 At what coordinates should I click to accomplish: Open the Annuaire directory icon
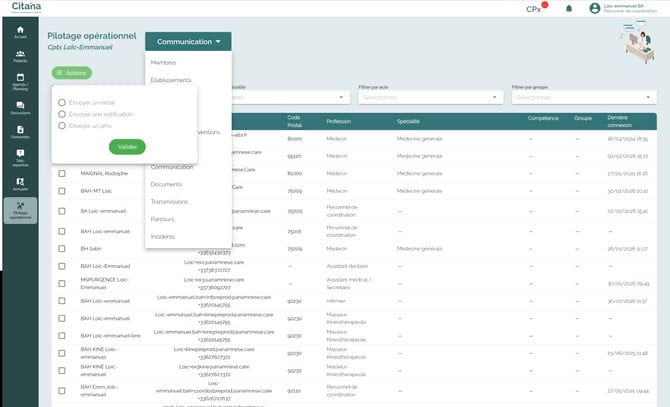(x=20, y=183)
